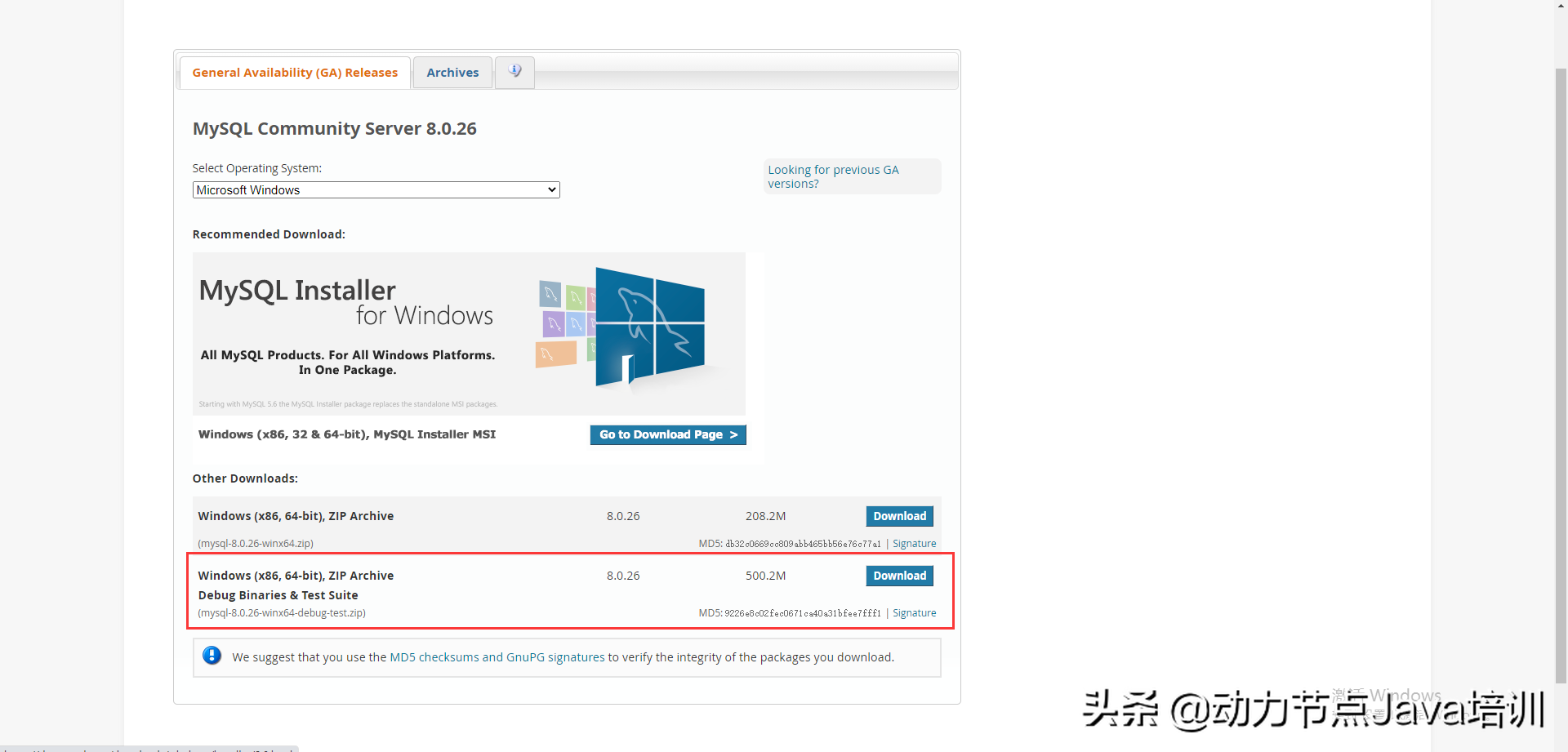Select the file name (mysql-8.0.26-winx64.zip)
This screenshot has width=1568, height=752.
coord(256,544)
